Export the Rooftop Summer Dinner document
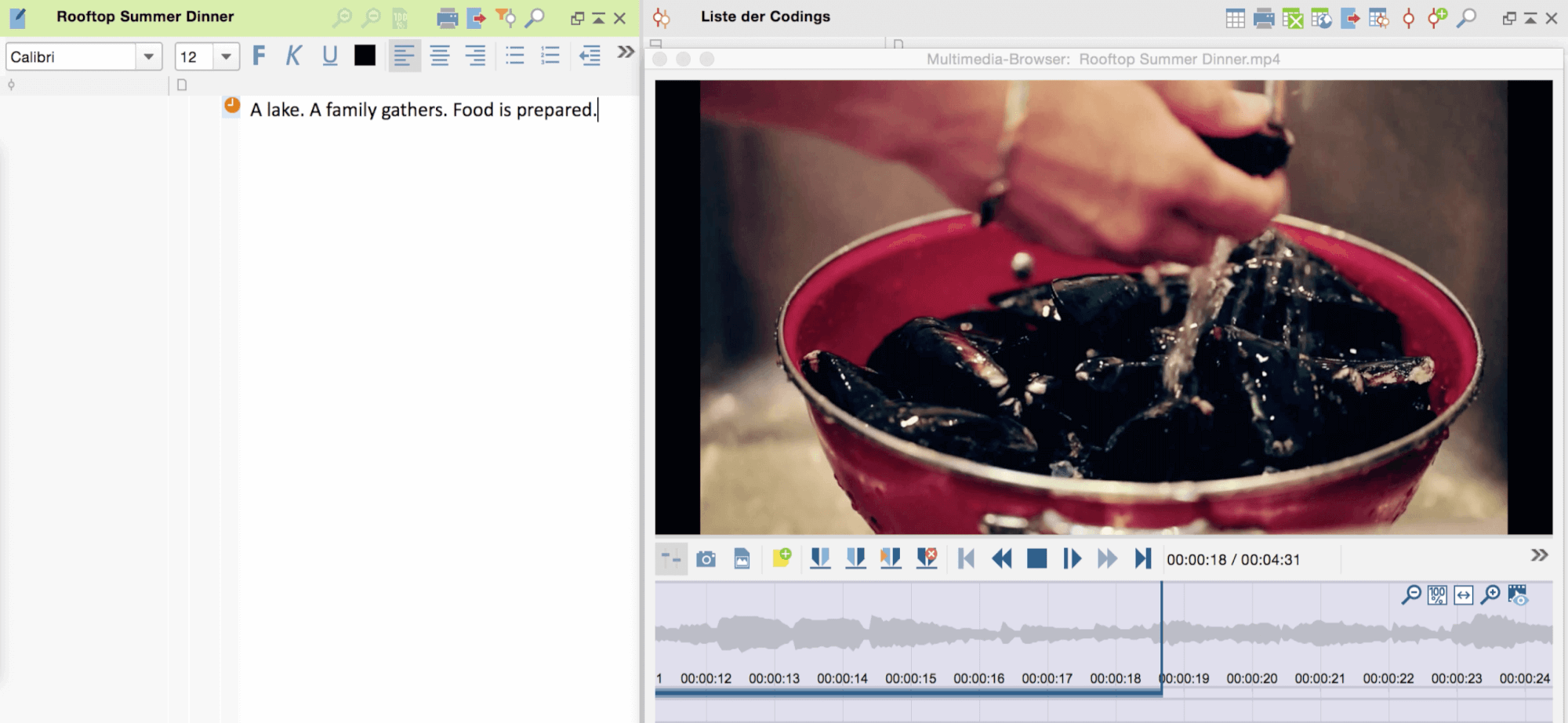The image size is (1568, 723). point(476,18)
